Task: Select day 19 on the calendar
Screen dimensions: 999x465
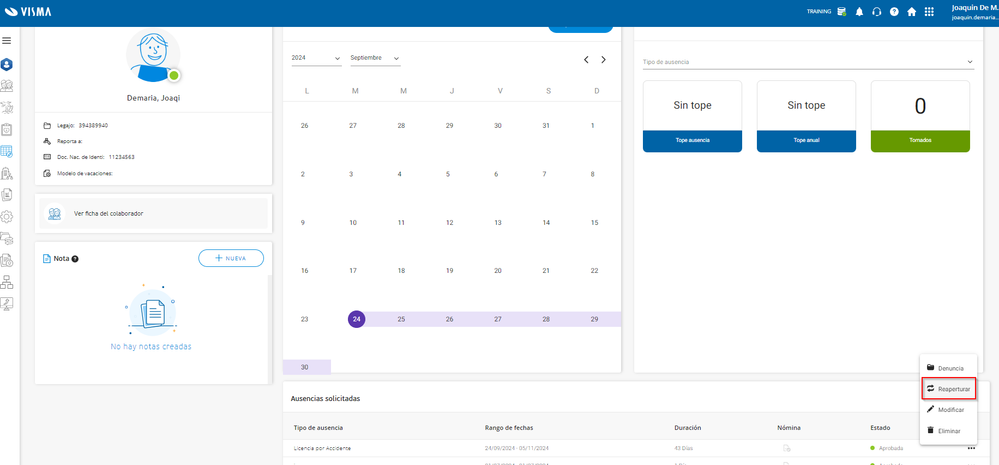Action: click(449, 271)
